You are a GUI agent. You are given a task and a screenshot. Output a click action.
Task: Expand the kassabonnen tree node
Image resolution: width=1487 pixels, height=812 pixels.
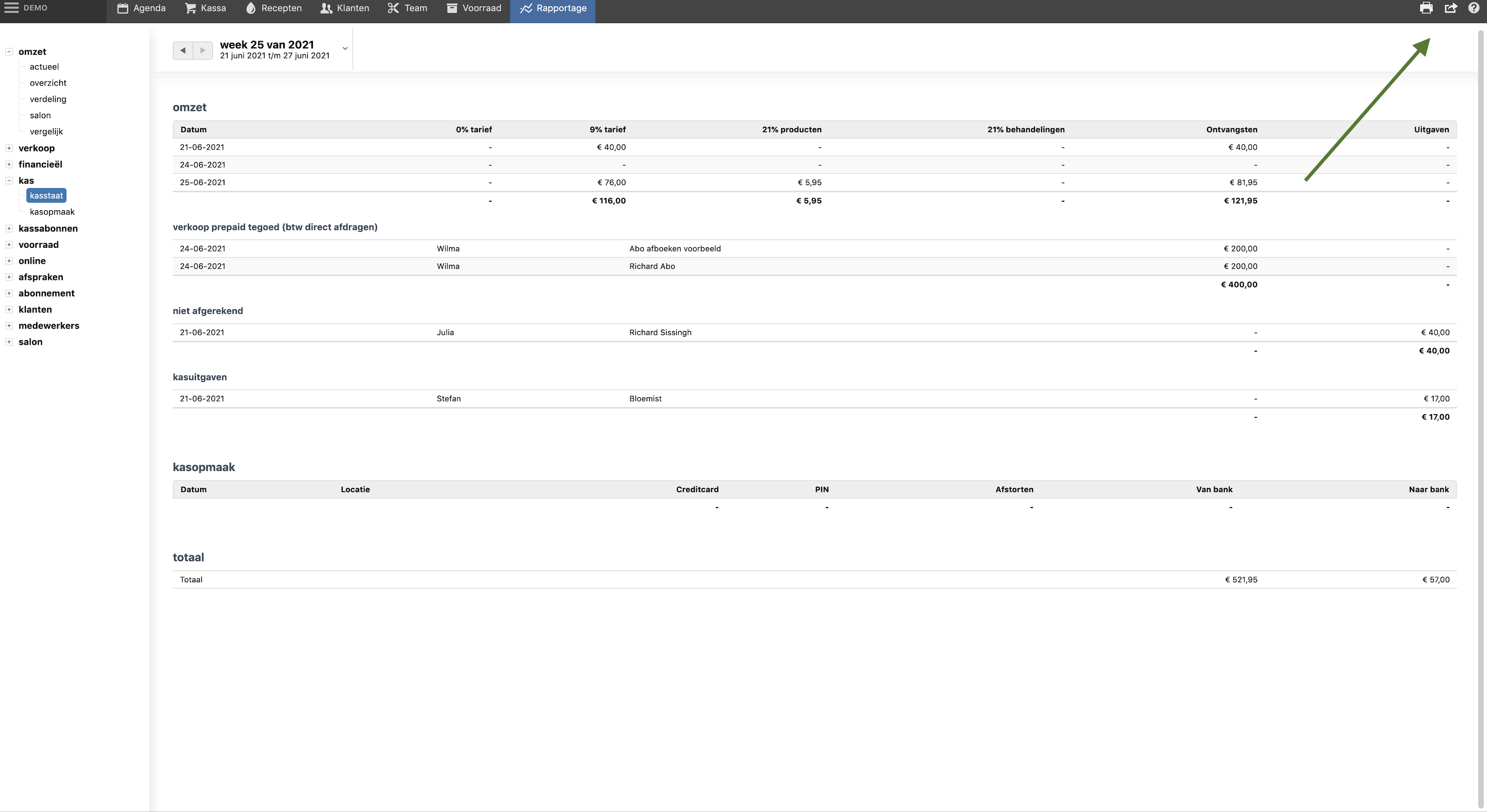click(9, 228)
